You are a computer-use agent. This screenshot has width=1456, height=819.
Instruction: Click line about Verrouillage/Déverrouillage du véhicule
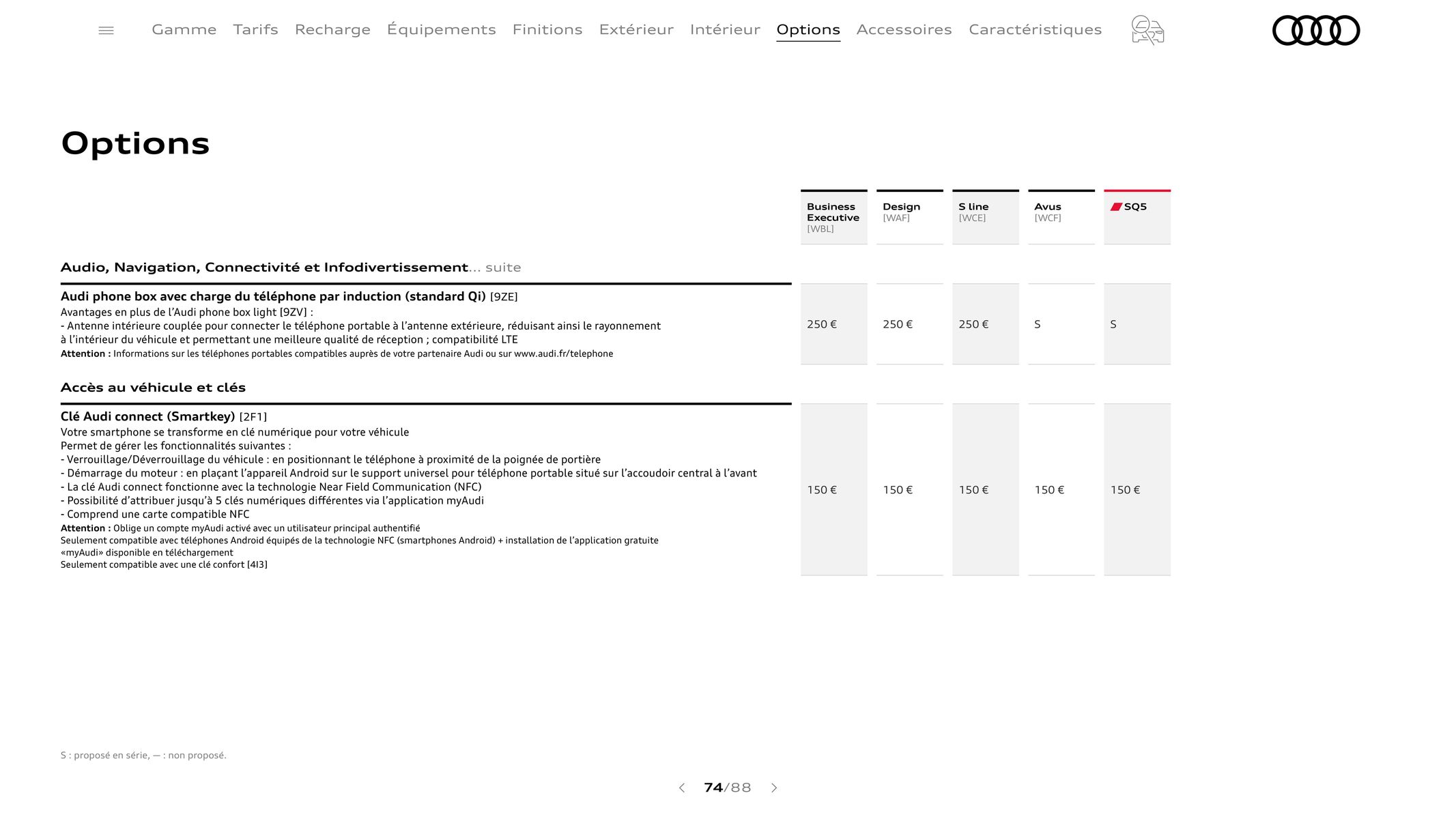330,459
